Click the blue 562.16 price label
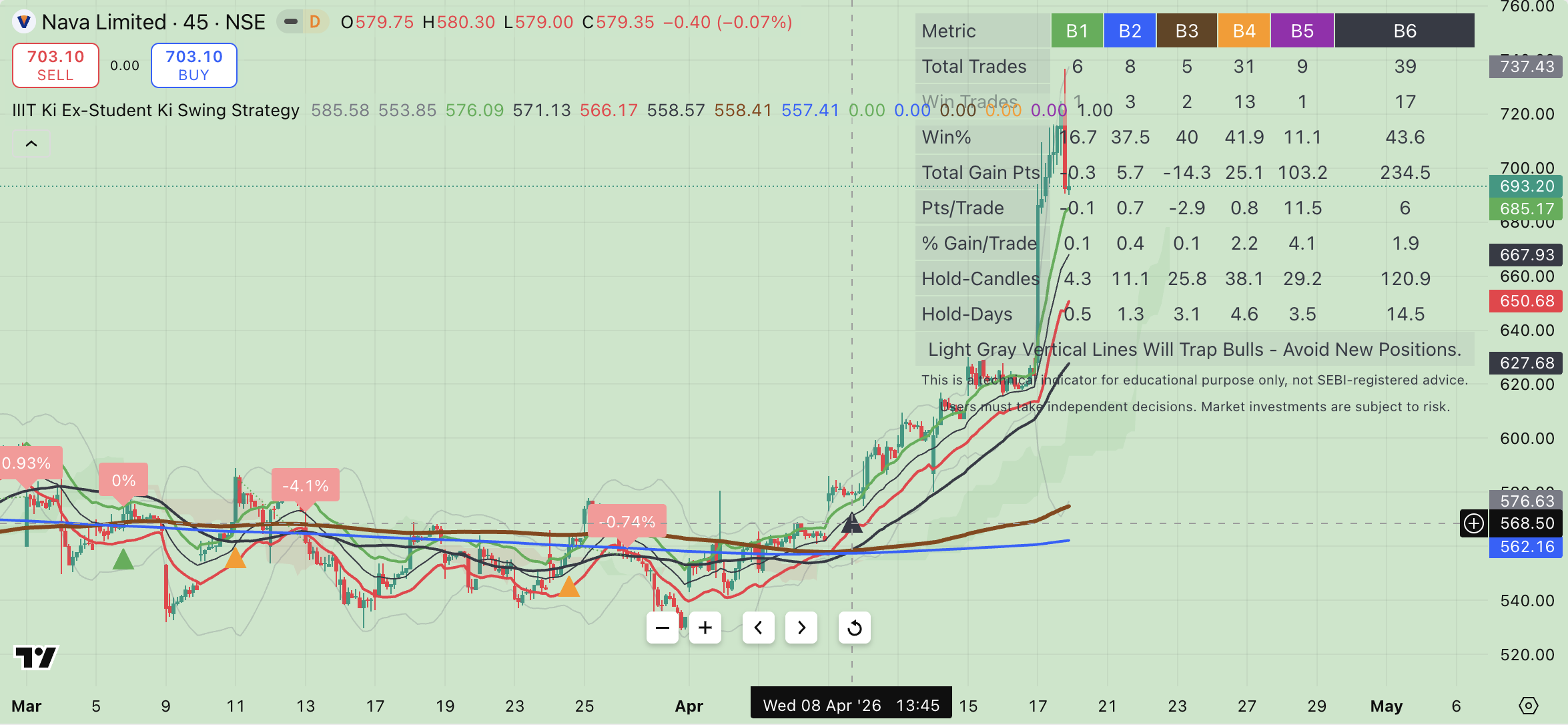The image size is (1568, 725). click(1527, 547)
